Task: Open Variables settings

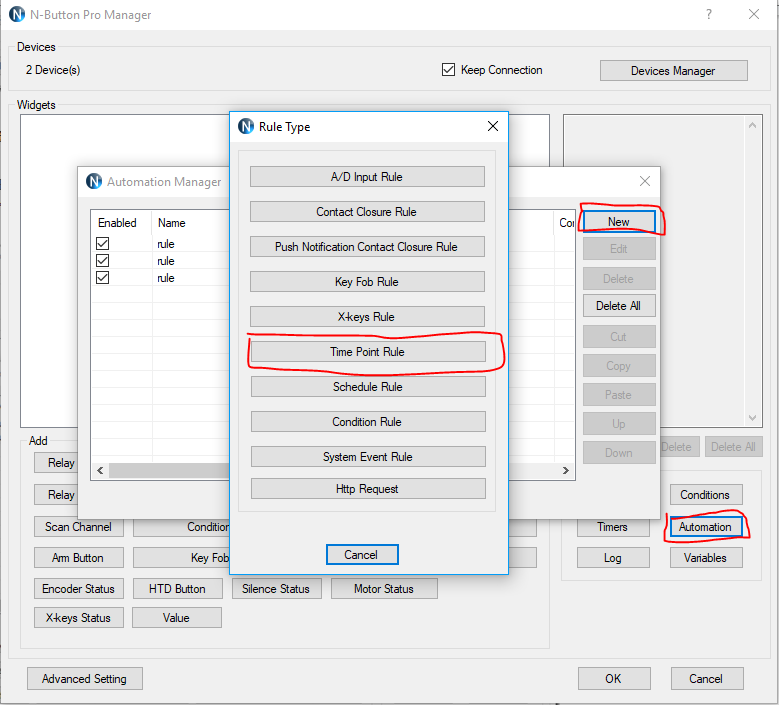Action: pos(705,558)
